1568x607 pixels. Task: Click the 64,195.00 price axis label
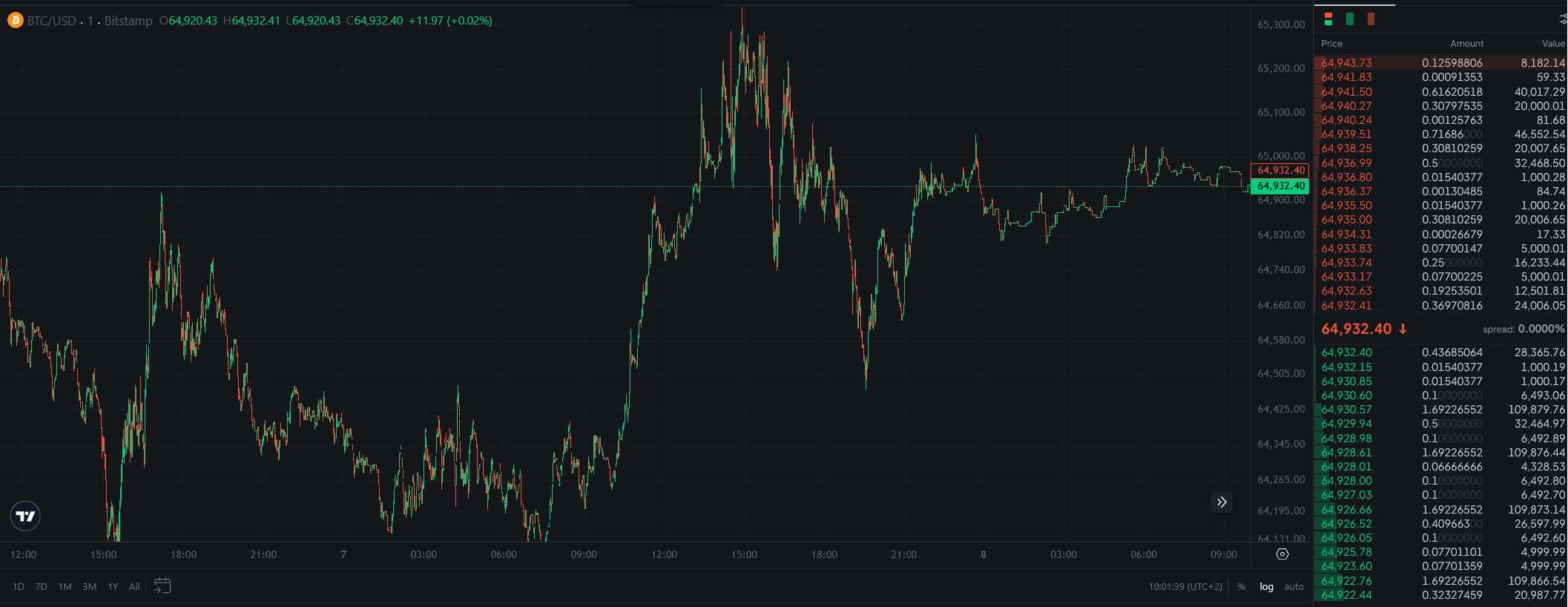(x=1281, y=511)
